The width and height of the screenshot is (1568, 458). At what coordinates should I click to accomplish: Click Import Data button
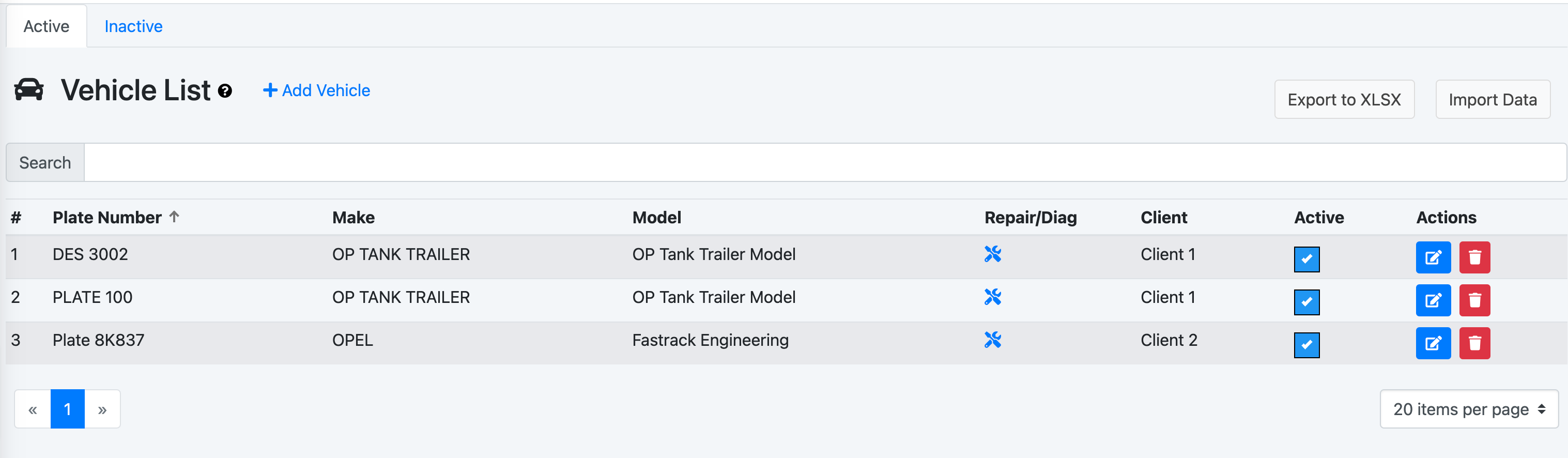coord(1493,99)
